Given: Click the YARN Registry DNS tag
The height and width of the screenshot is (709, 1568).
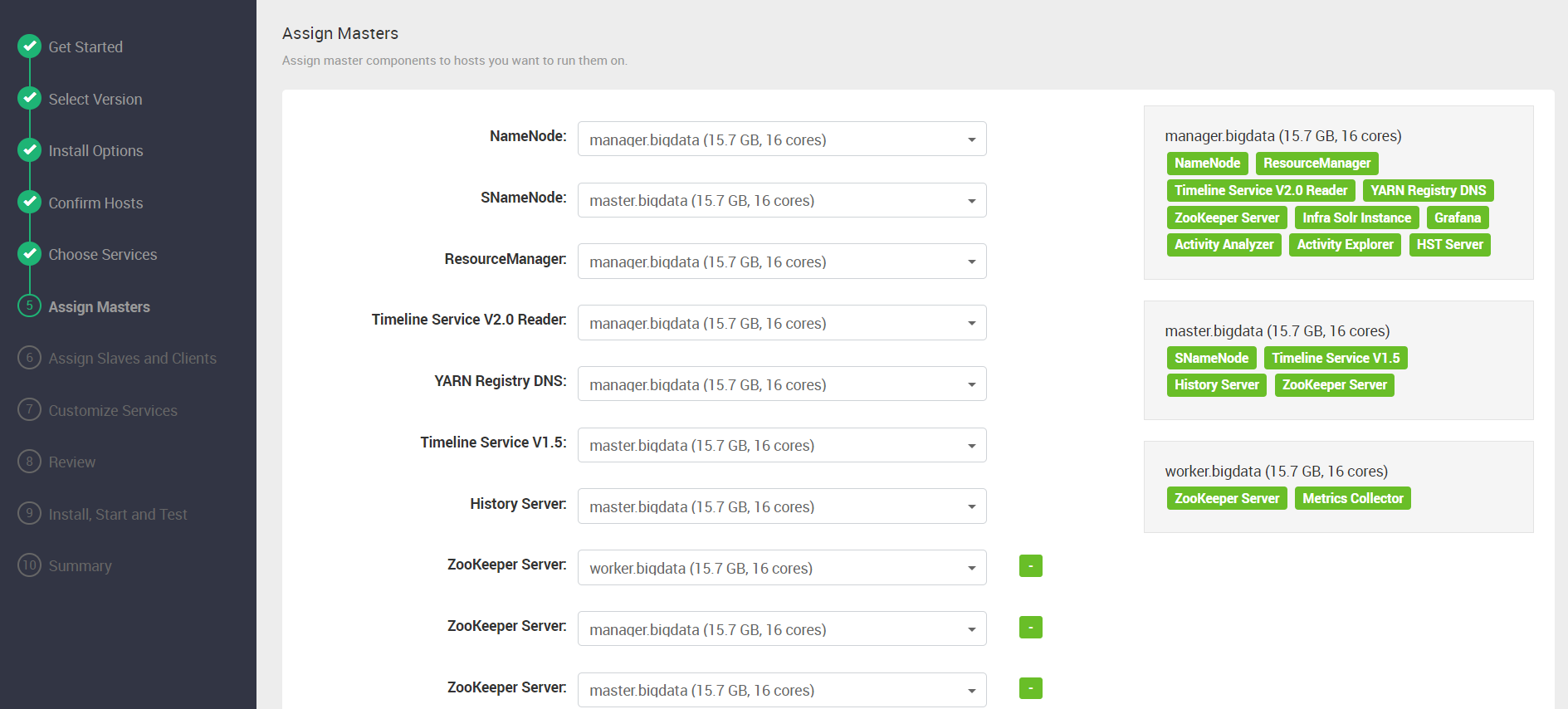Looking at the screenshot, I should pyautogui.click(x=1428, y=191).
